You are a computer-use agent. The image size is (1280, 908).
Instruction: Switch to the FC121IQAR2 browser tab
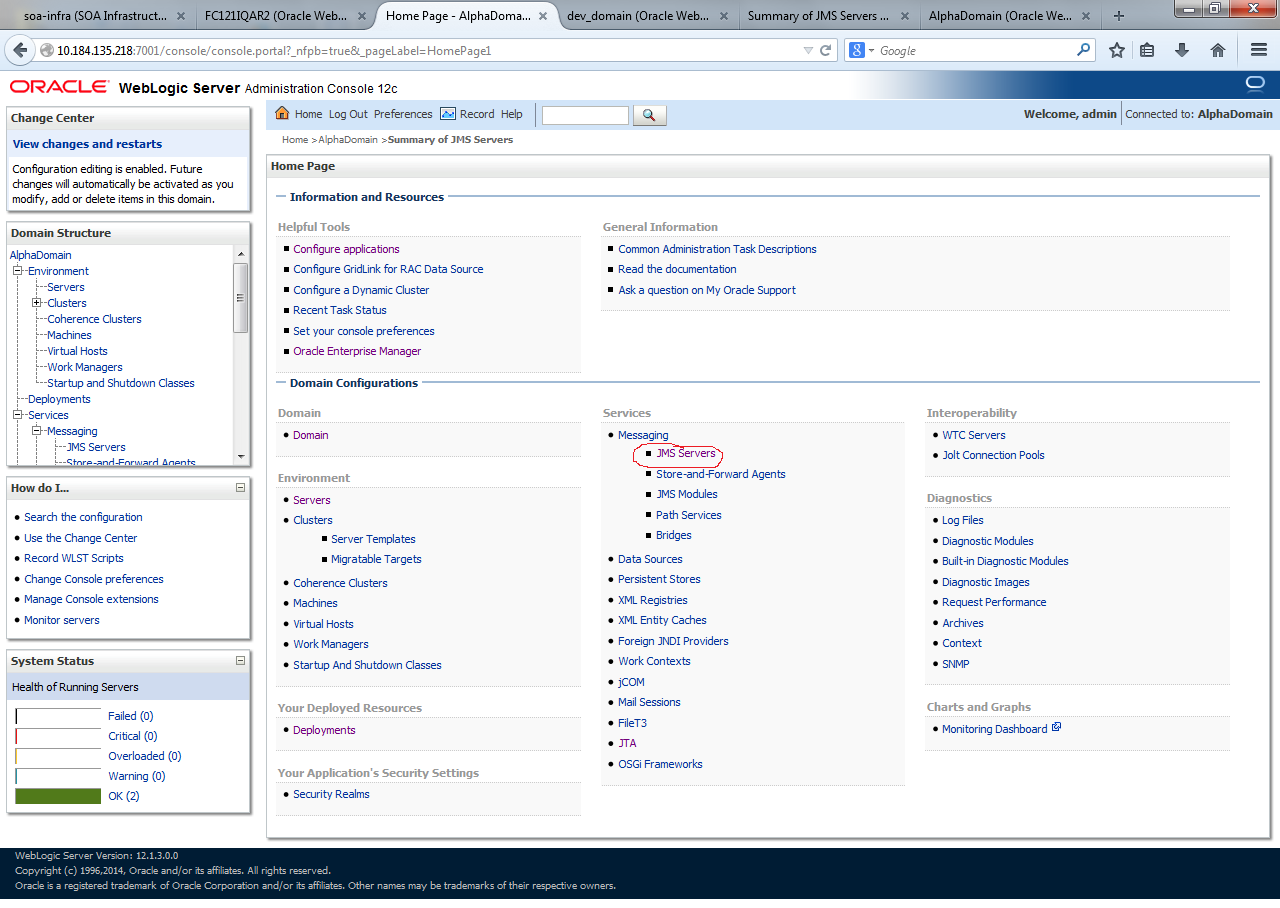coord(283,16)
